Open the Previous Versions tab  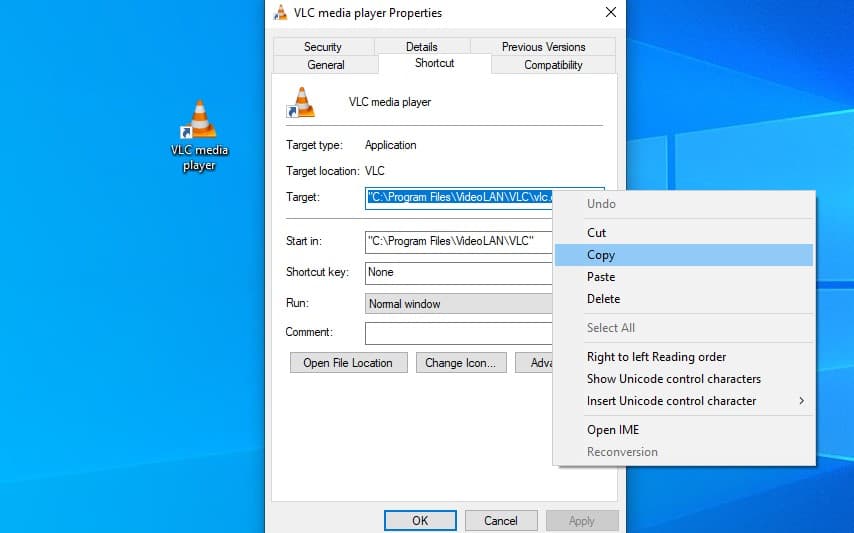544,47
